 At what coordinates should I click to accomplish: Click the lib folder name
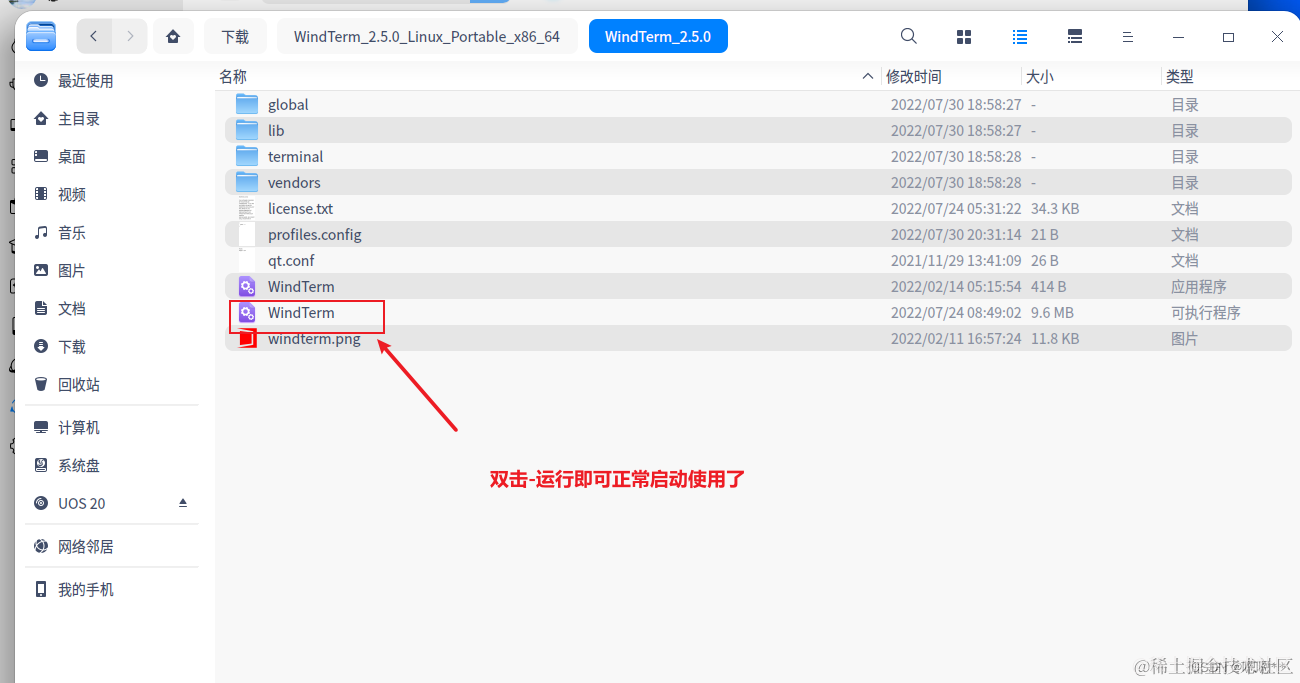276,131
